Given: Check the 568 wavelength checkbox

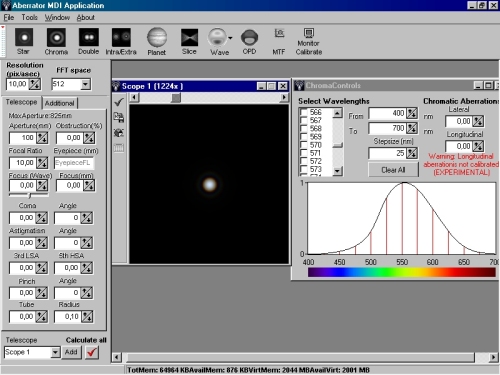Looking at the screenshot, I should click(304, 129).
